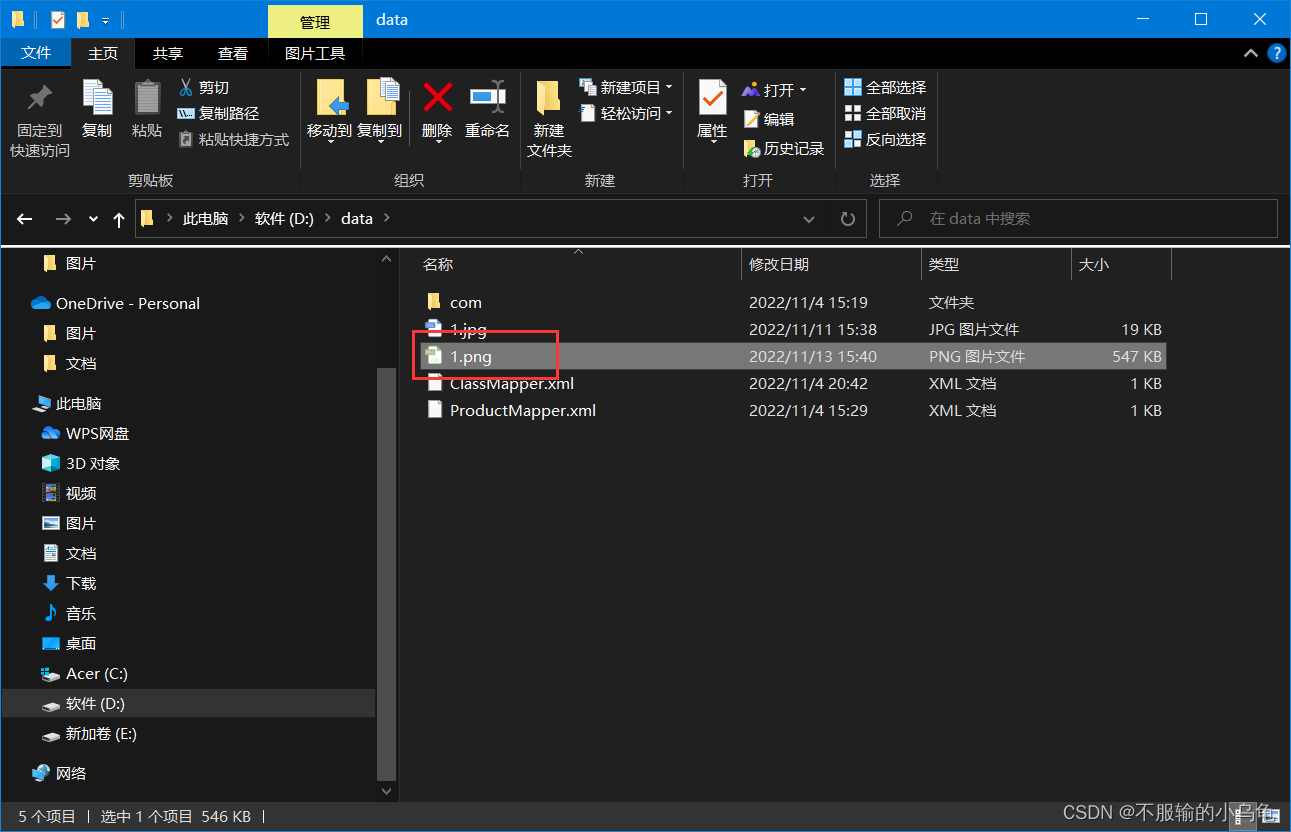
Task: Click the search box 在 data 中搜索
Action: (x=1078, y=218)
